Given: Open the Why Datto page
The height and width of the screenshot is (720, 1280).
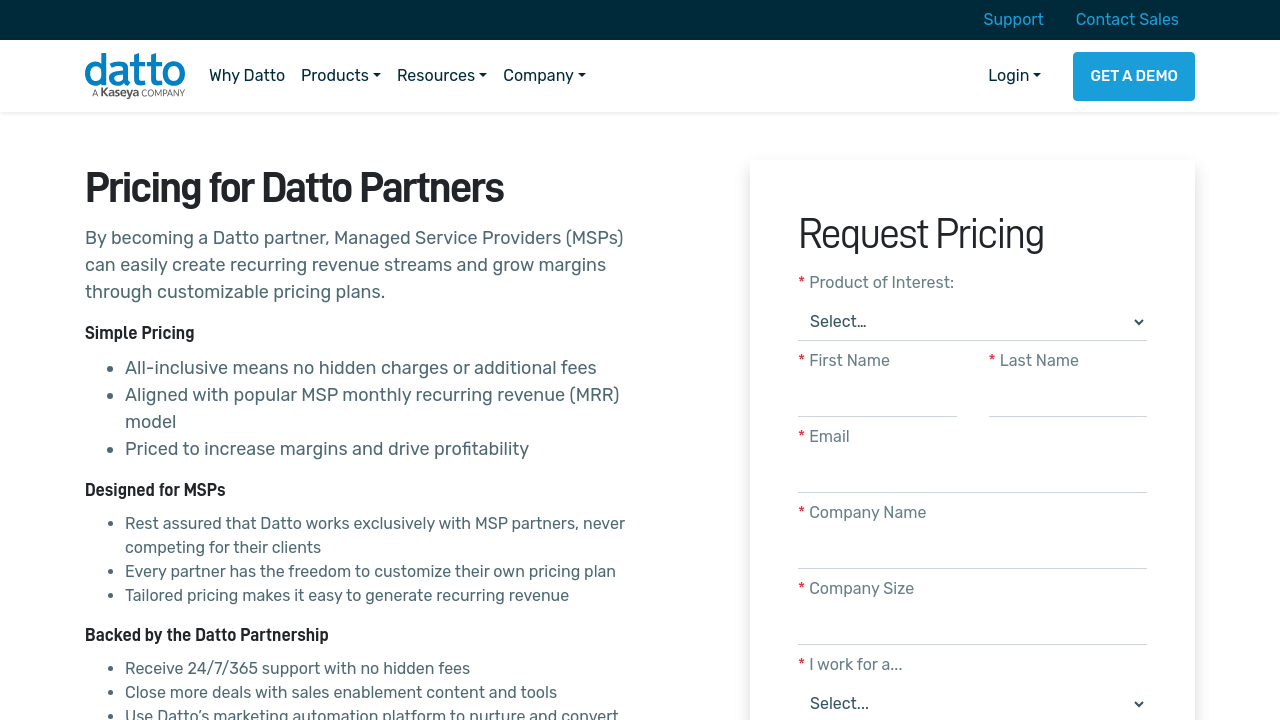Looking at the screenshot, I should point(247,76).
